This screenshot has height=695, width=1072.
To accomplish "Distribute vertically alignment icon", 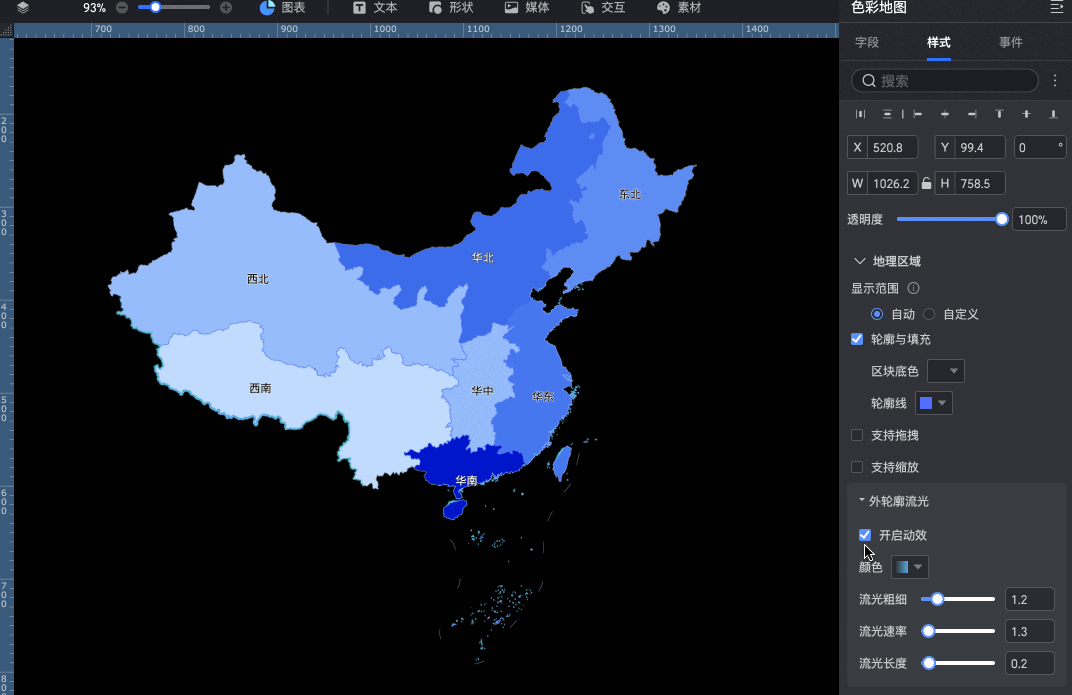I will click(x=887, y=114).
